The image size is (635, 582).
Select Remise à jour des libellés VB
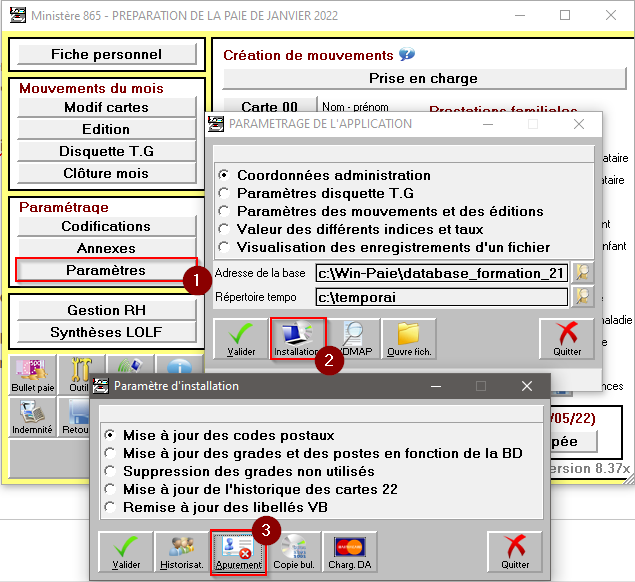pyautogui.click(x=110, y=507)
